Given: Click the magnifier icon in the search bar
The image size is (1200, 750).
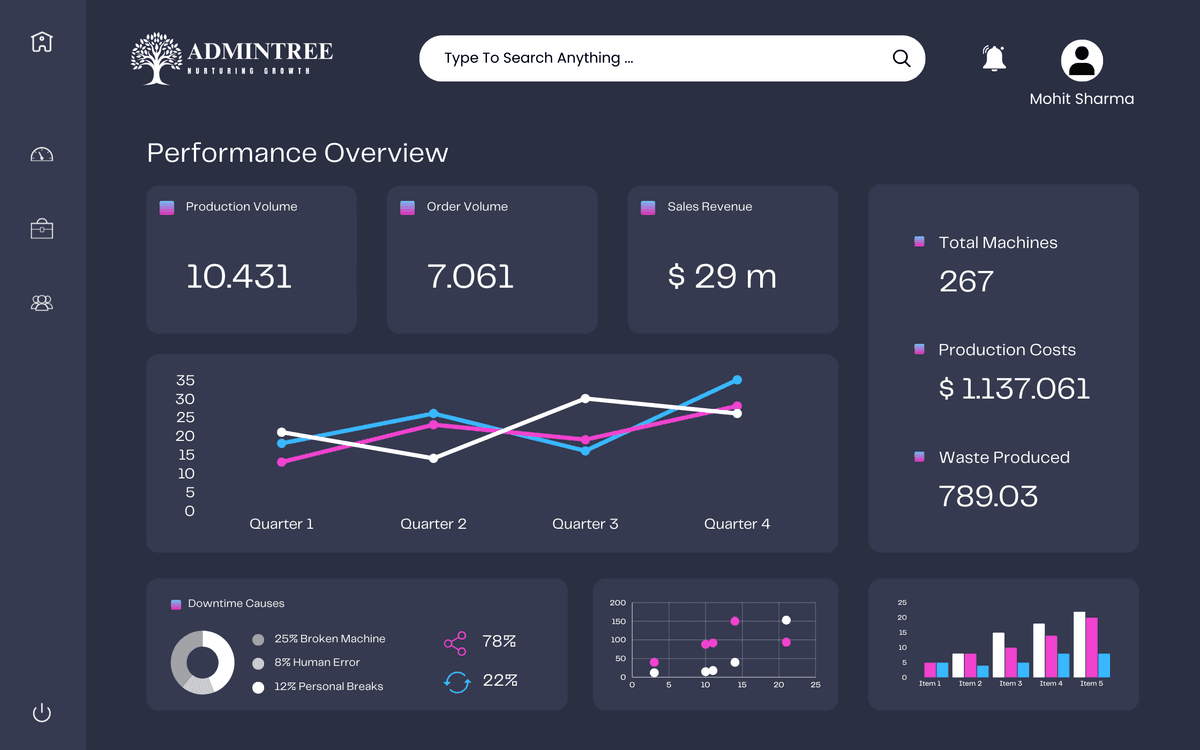Looking at the screenshot, I should pyautogui.click(x=900, y=58).
